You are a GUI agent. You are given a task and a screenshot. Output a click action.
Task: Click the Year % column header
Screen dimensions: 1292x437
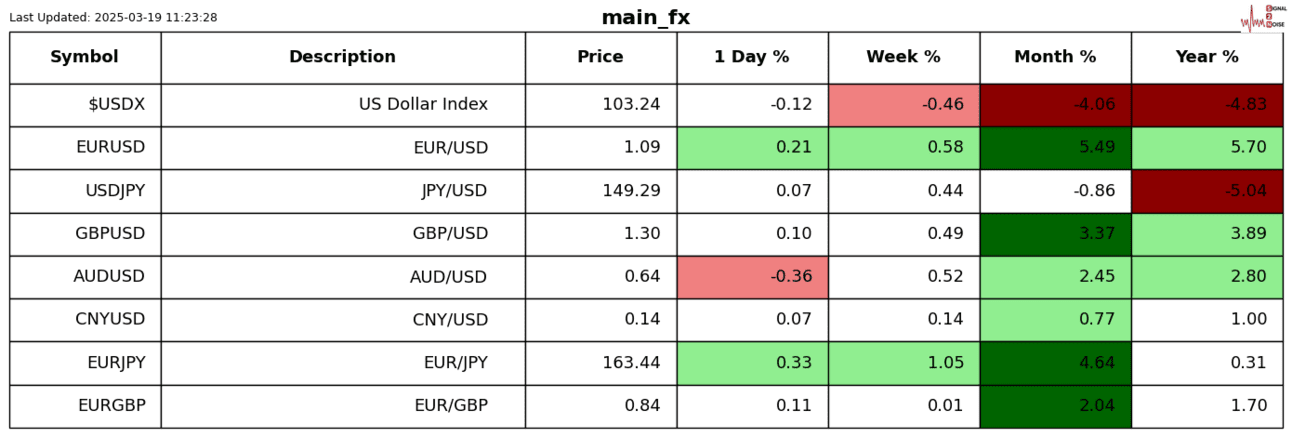(x=1207, y=57)
